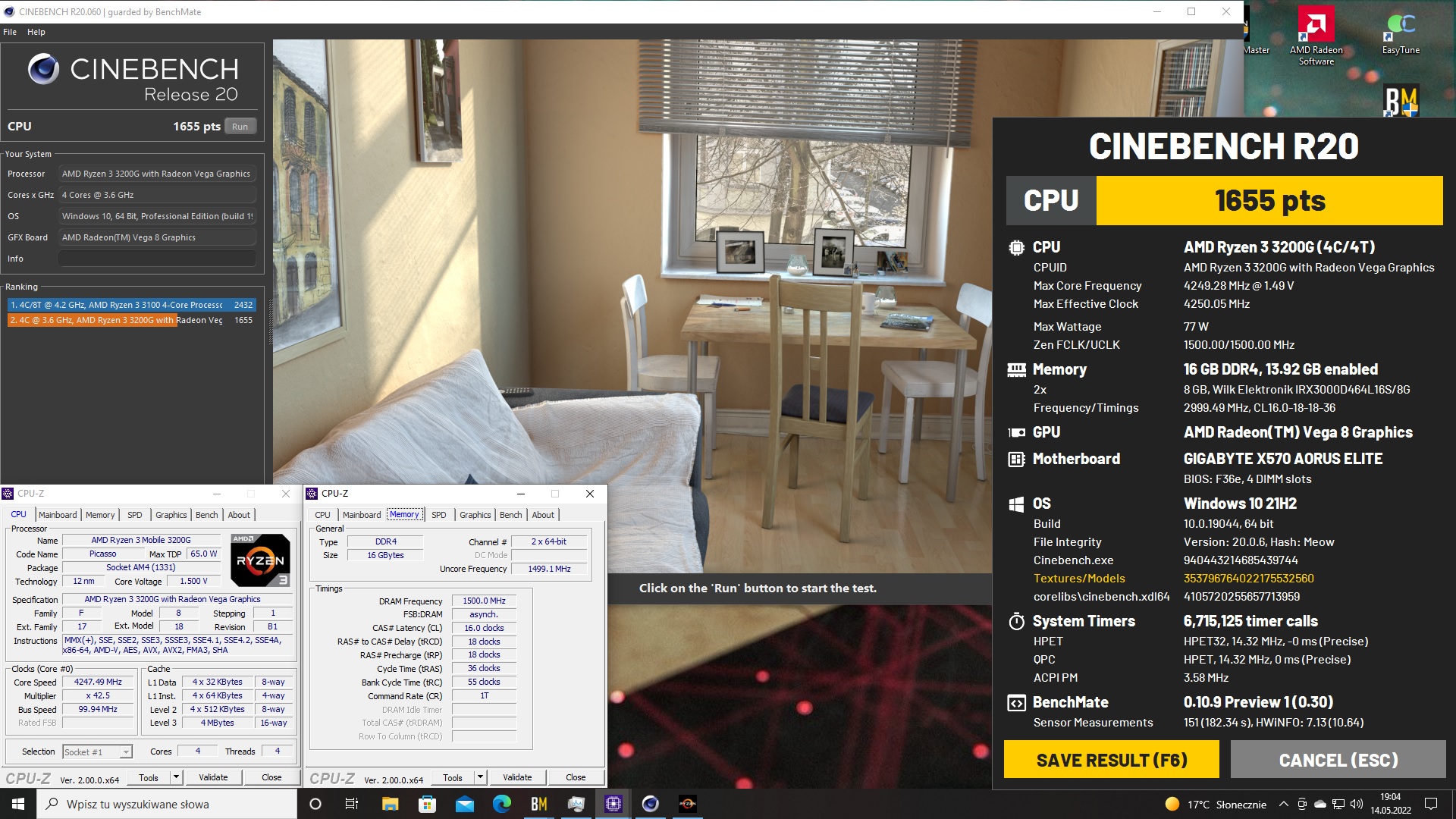Screen dimensions: 1456x819
Task: Click the Info input field under Your System
Action: pyautogui.click(x=157, y=259)
